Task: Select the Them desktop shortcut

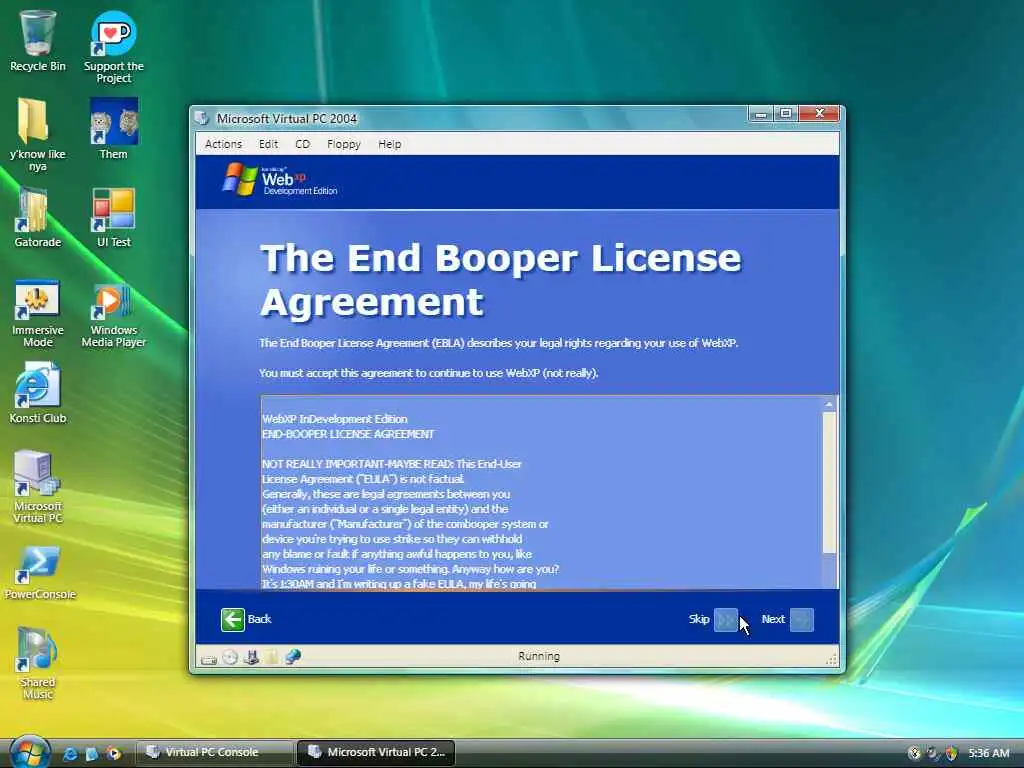Action: (x=114, y=129)
